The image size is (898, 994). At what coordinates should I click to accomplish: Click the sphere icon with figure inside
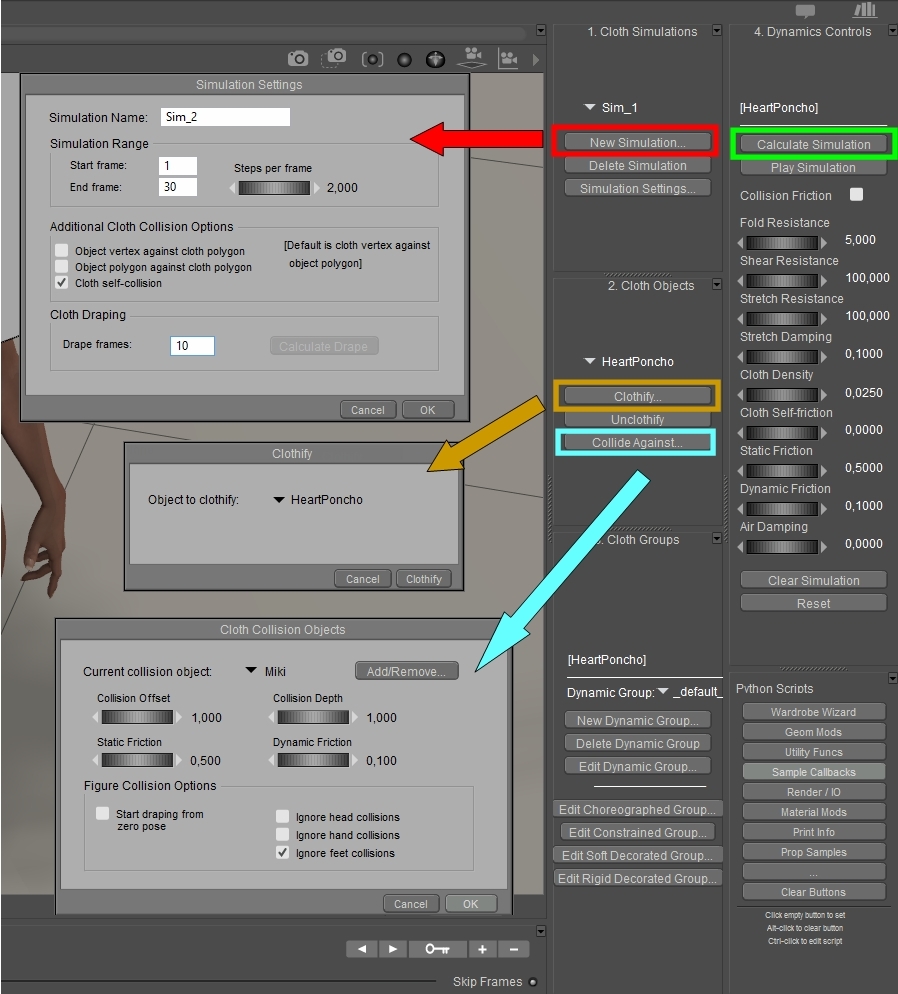pyautogui.click(x=435, y=60)
